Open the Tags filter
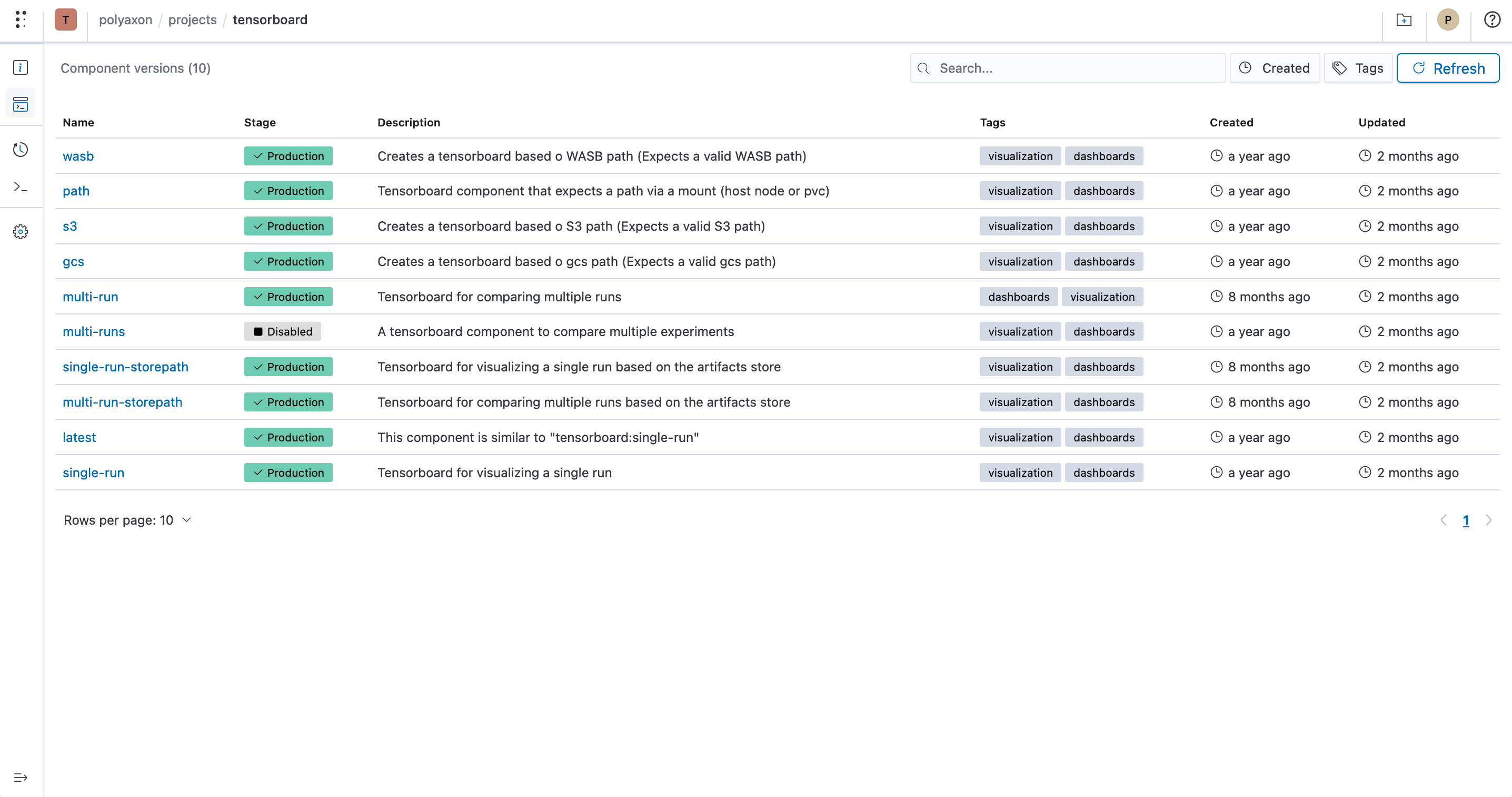 [1358, 68]
